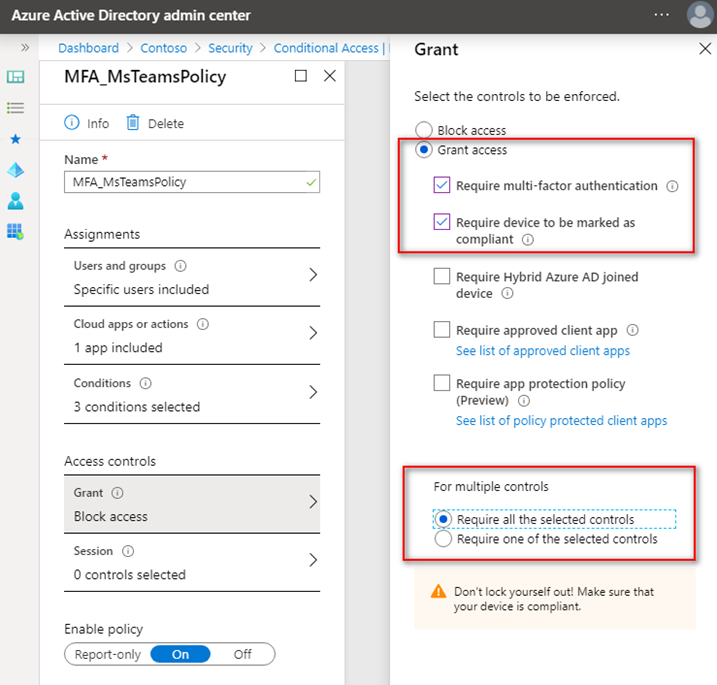717x685 pixels.
Task: Expand Cloud apps or actions chevron
Action: tap(313, 333)
